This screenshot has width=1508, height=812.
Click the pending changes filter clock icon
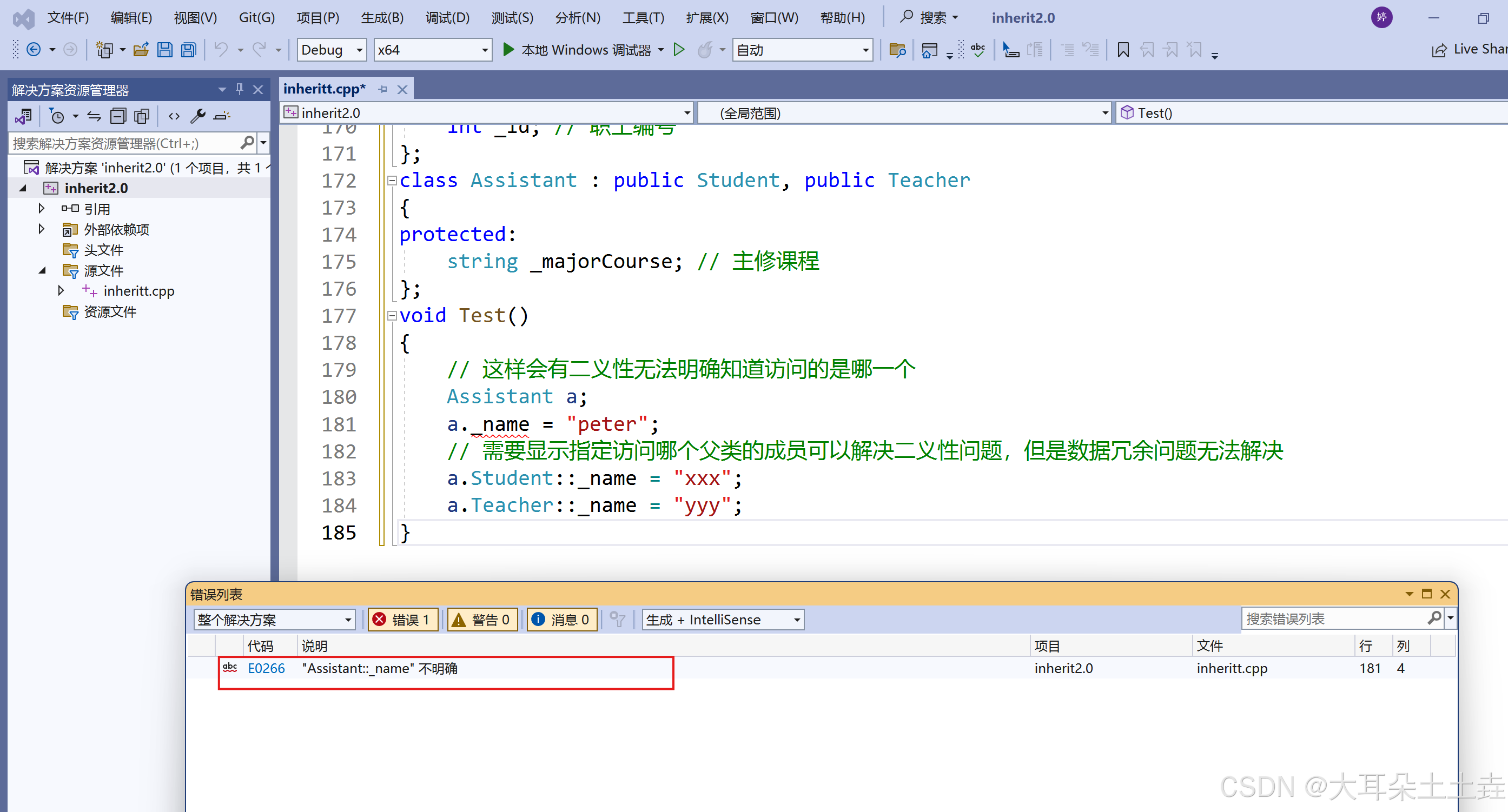(57, 116)
